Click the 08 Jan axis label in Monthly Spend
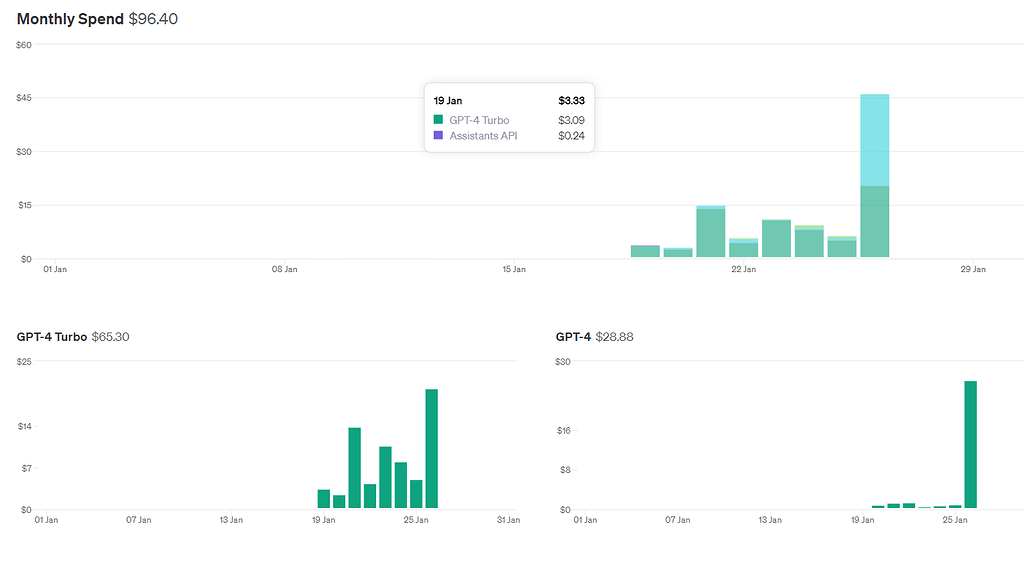Screen dimensions: 1024x567 [x=285, y=269]
